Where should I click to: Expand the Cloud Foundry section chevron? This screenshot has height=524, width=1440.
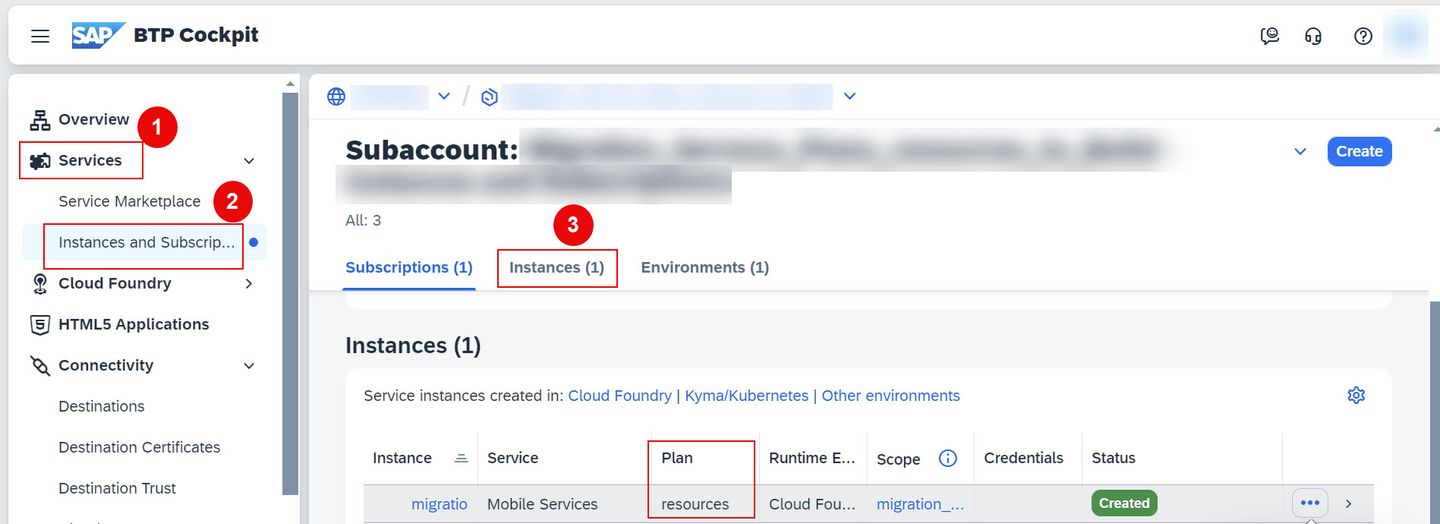(x=249, y=284)
